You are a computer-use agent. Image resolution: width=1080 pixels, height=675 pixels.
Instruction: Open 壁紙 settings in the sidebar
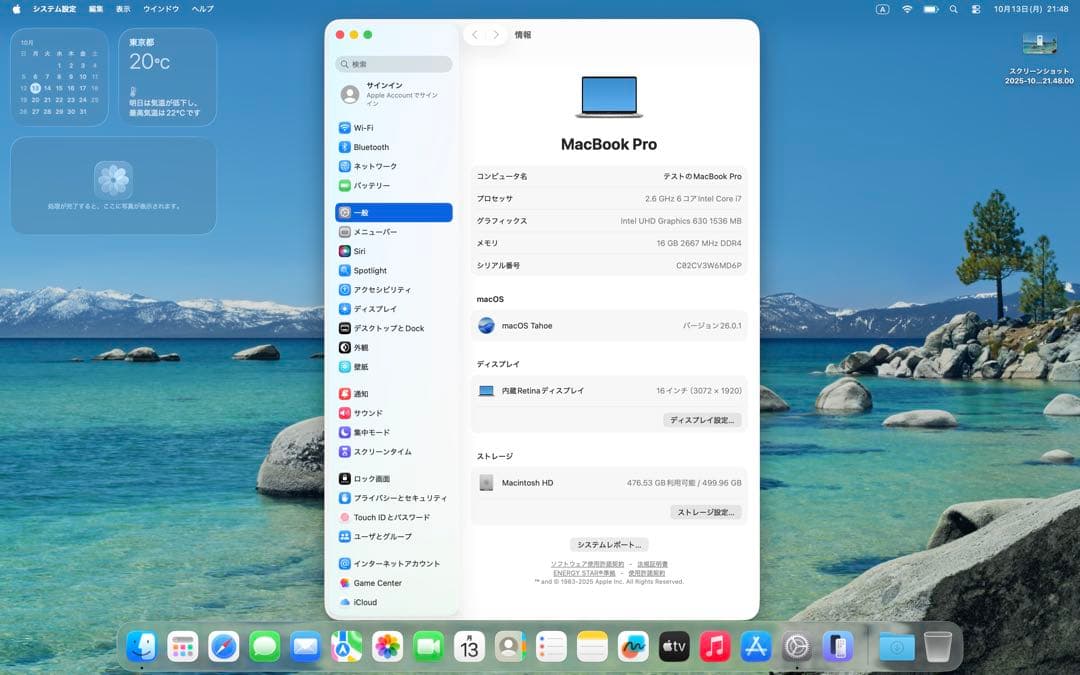coord(362,366)
